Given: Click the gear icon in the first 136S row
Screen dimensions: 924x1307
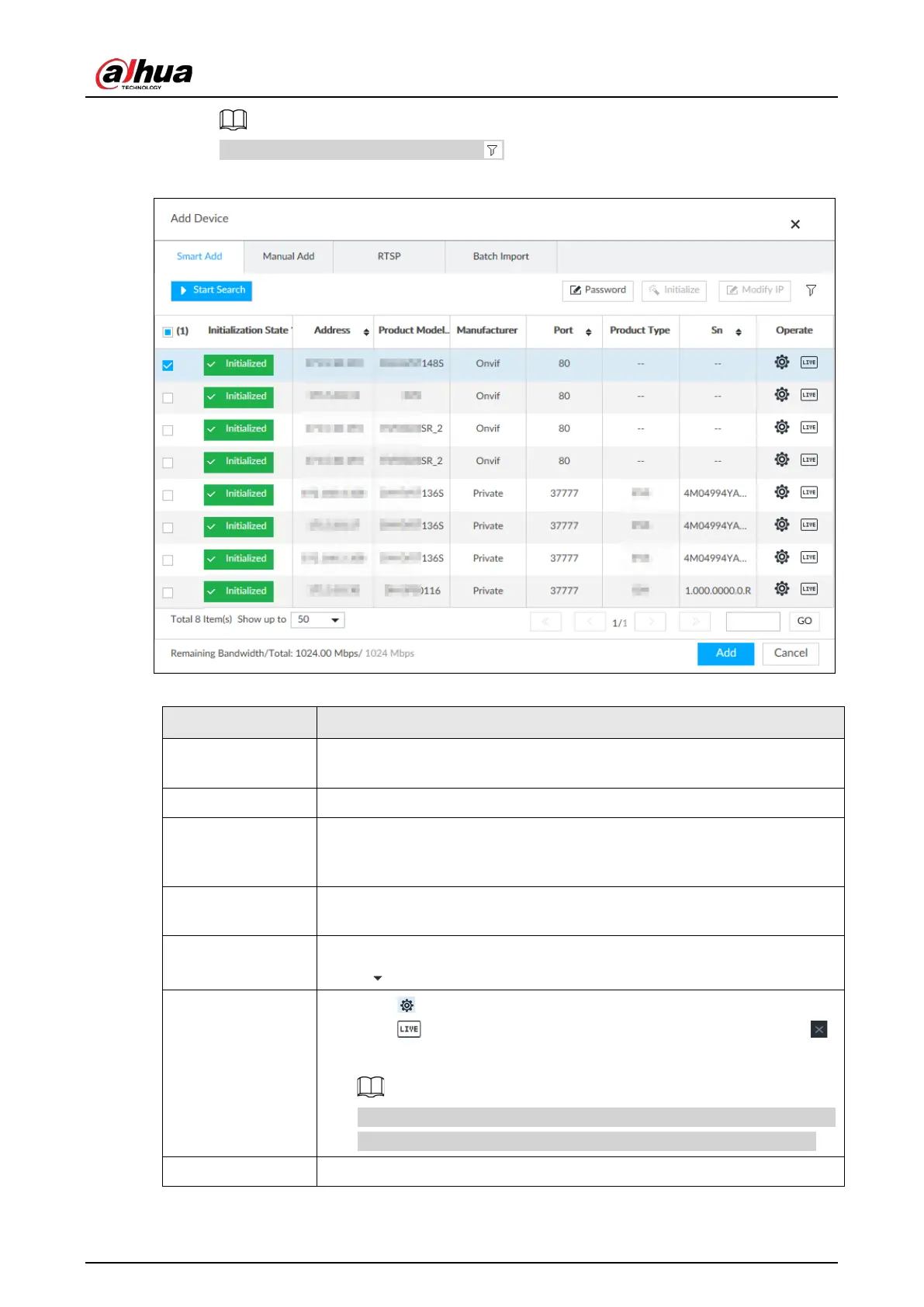Looking at the screenshot, I should coord(782,492).
